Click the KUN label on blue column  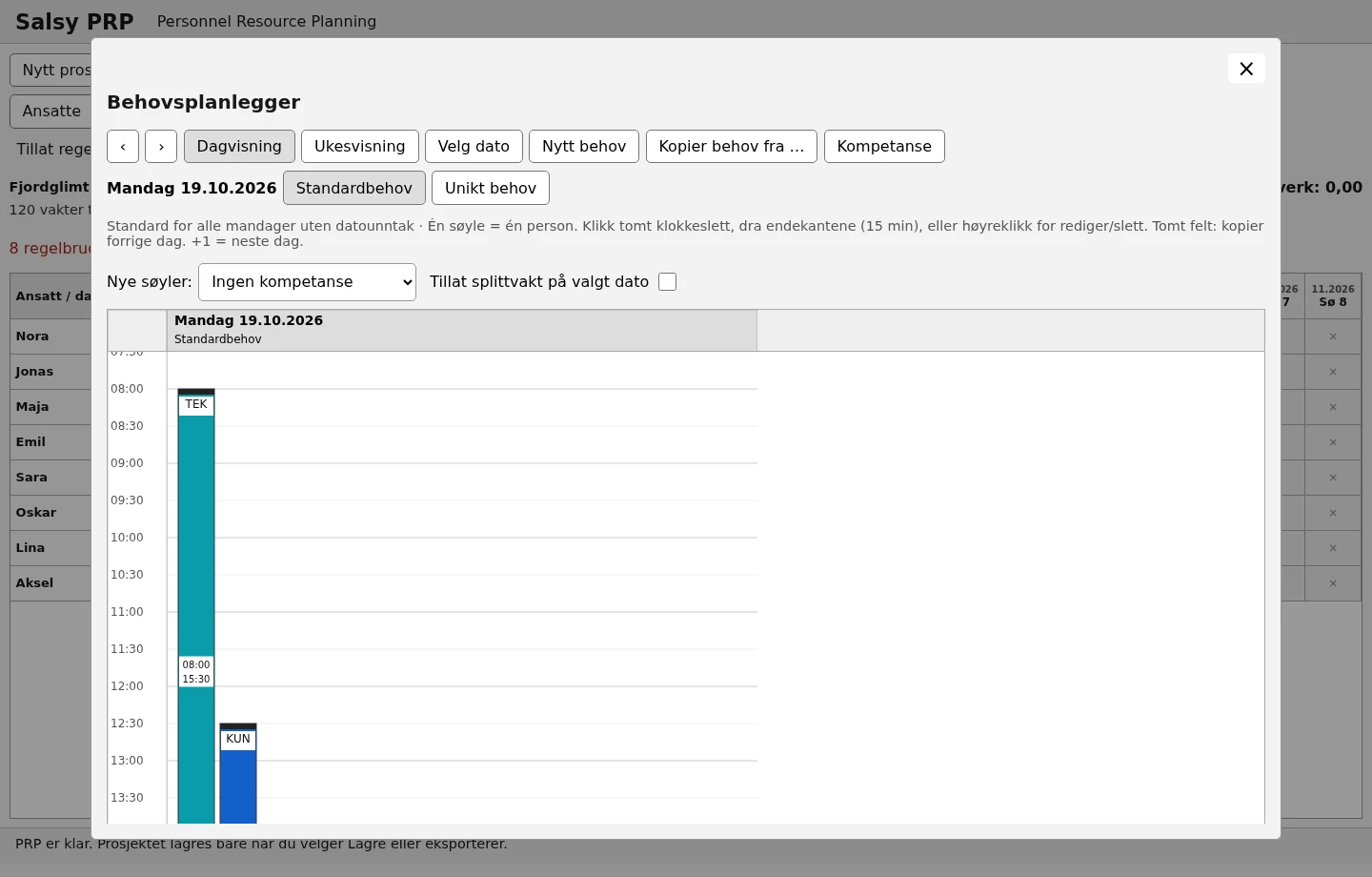[238, 740]
